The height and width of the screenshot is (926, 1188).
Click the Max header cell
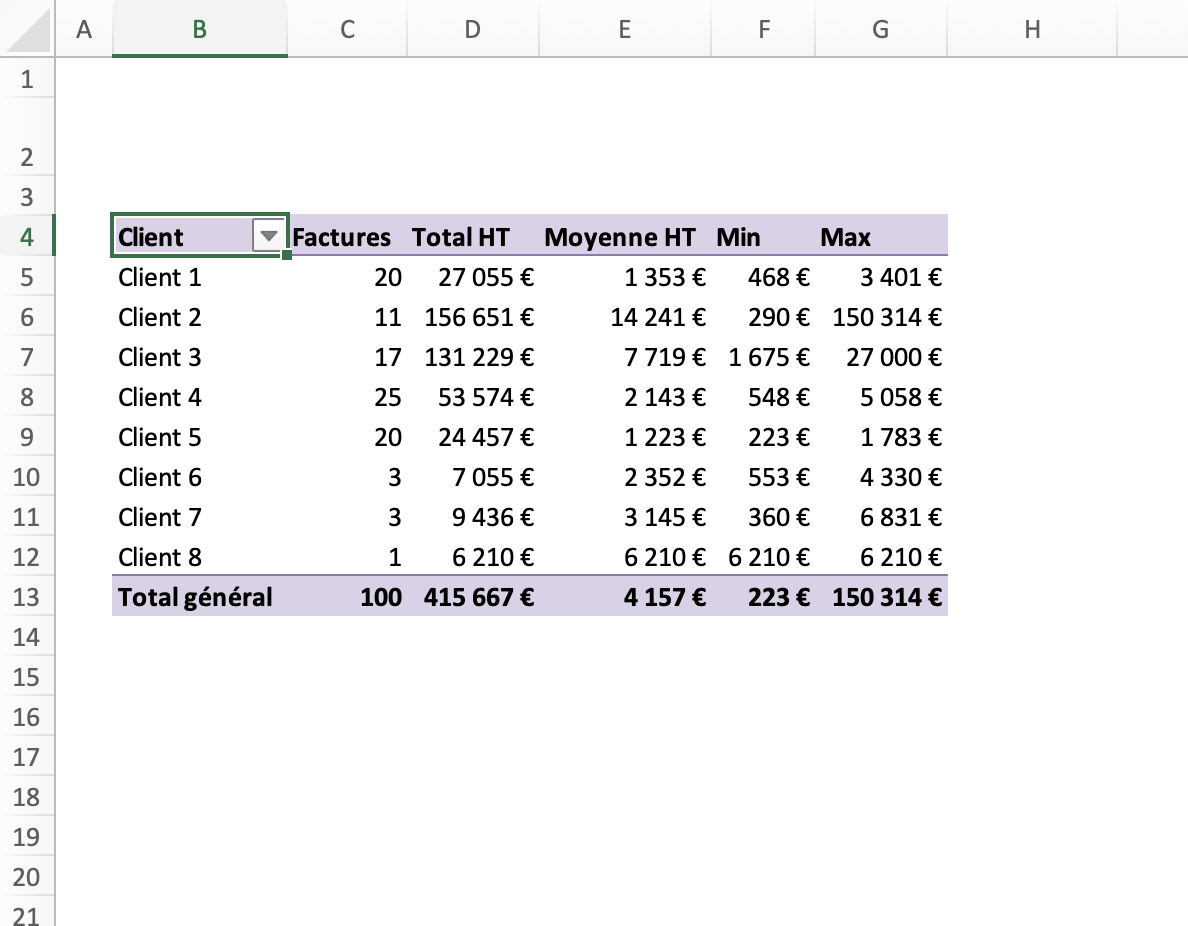[880, 236]
